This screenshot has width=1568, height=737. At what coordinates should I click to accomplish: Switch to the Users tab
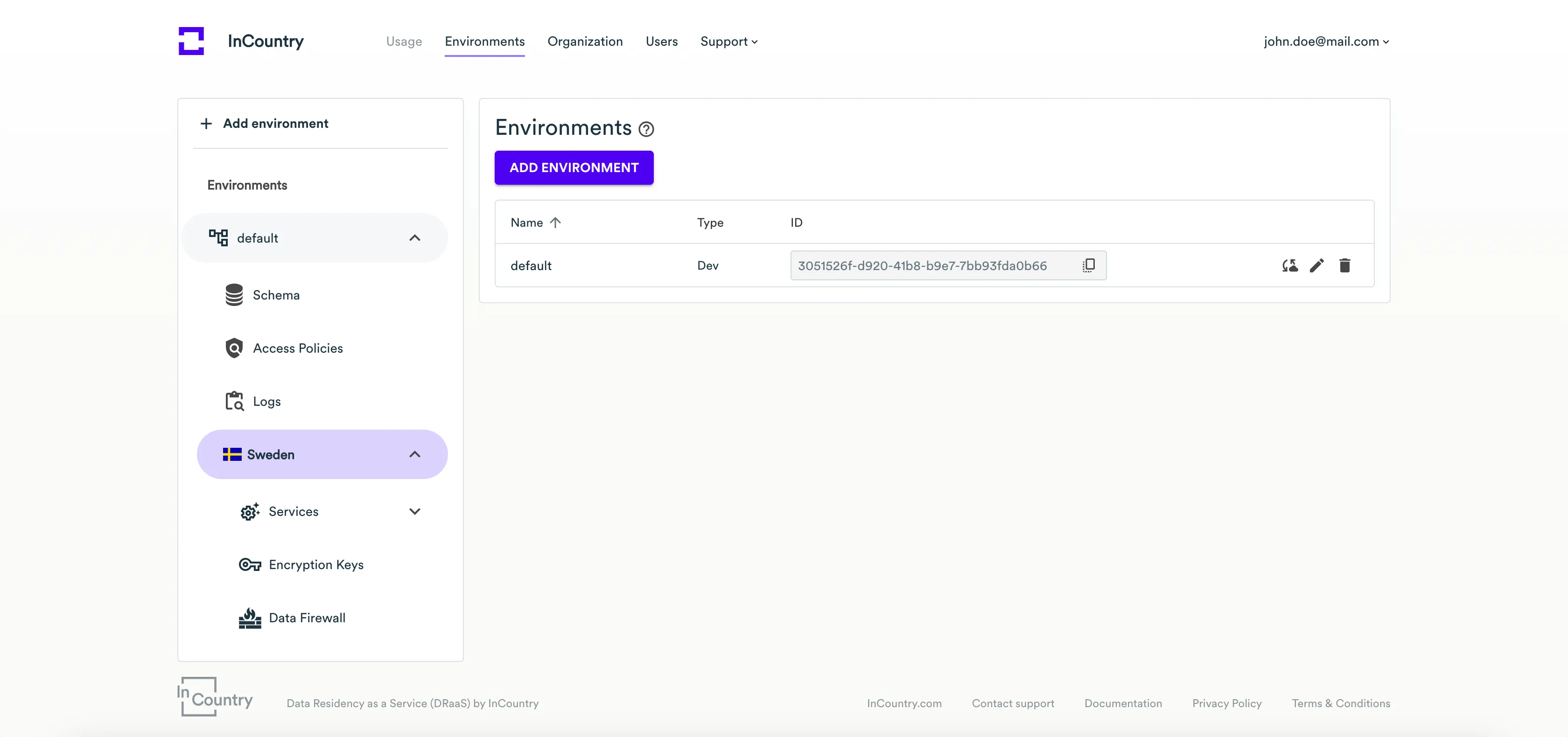click(x=661, y=42)
